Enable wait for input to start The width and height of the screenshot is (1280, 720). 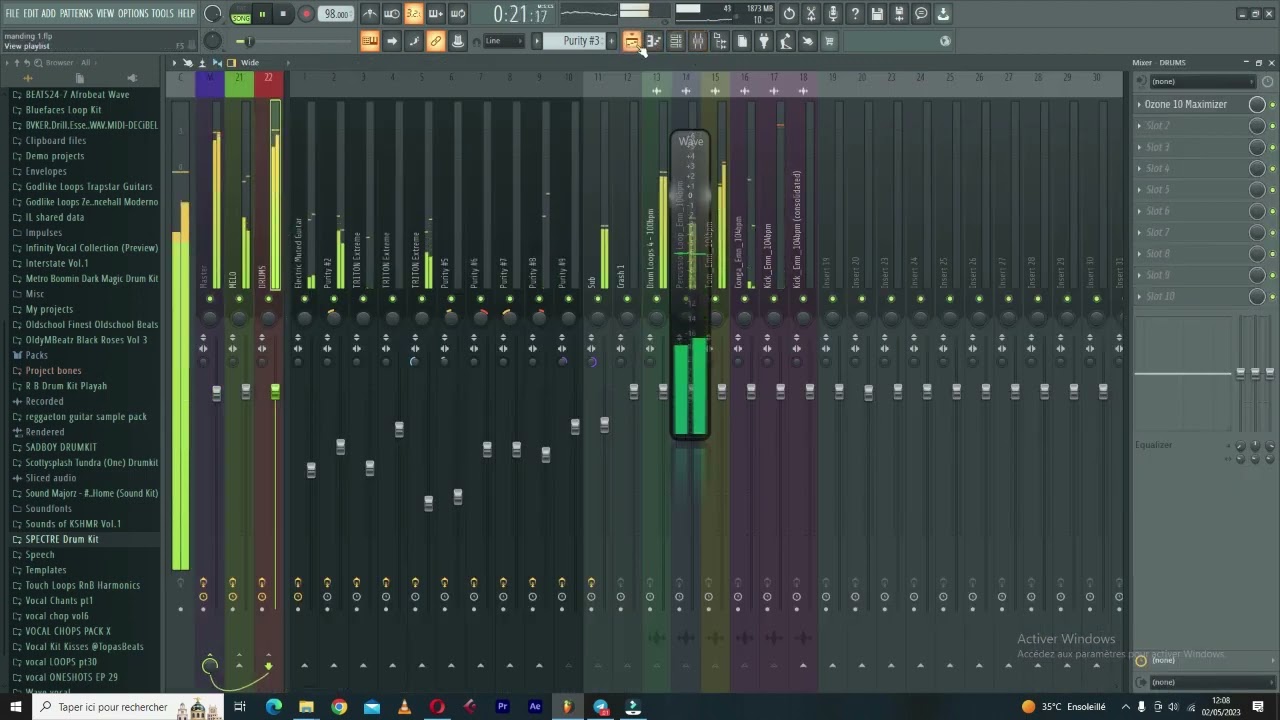[392, 14]
